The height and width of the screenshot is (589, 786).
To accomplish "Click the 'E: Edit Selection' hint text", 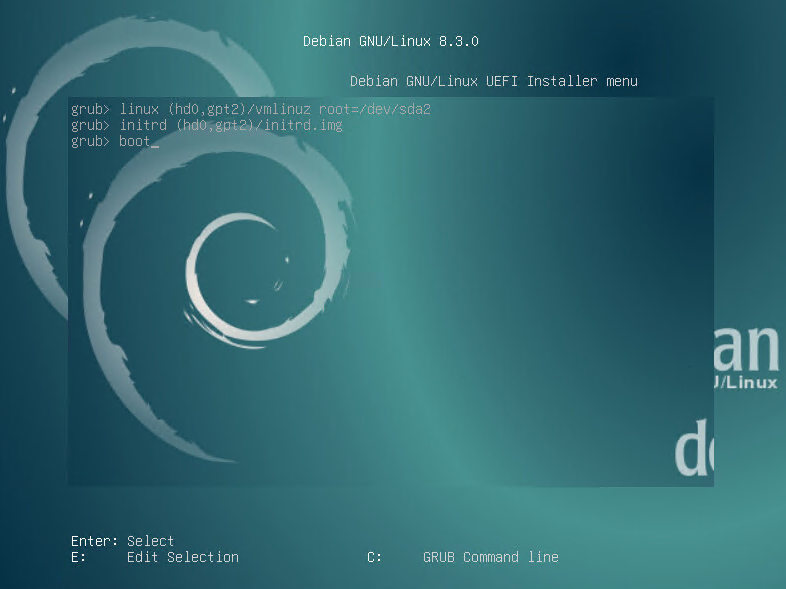I will click(155, 557).
